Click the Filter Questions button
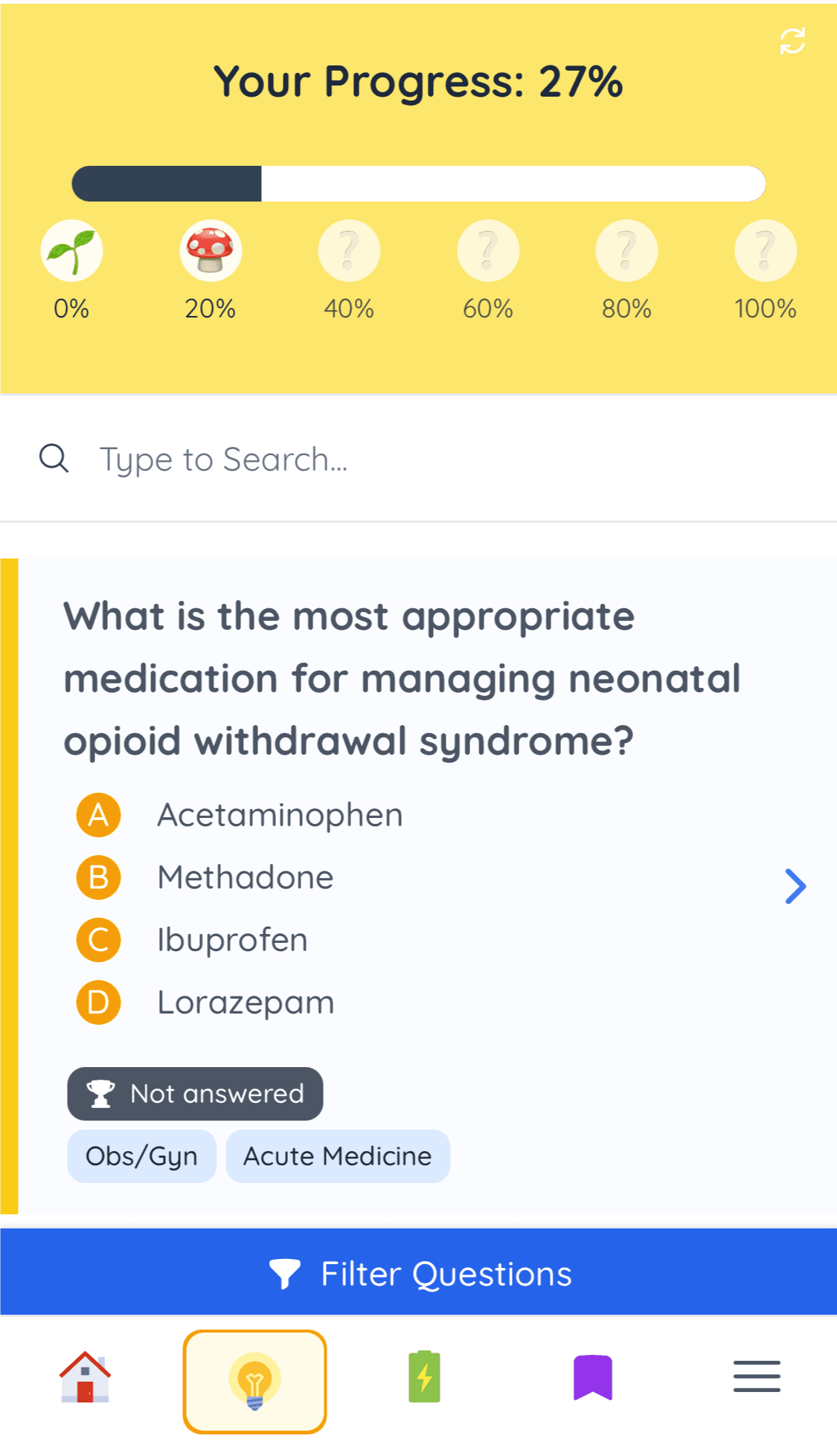837x1456 pixels. pos(419,1272)
